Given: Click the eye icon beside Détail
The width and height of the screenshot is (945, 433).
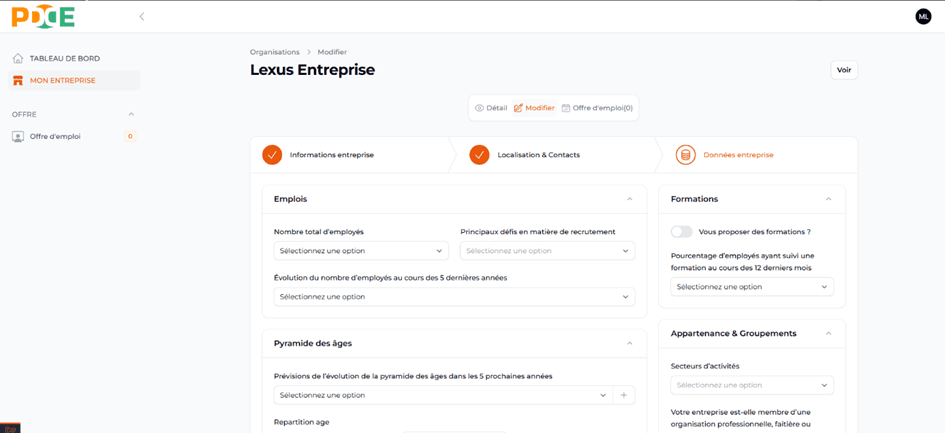Looking at the screenshot, I should [479, 108].
